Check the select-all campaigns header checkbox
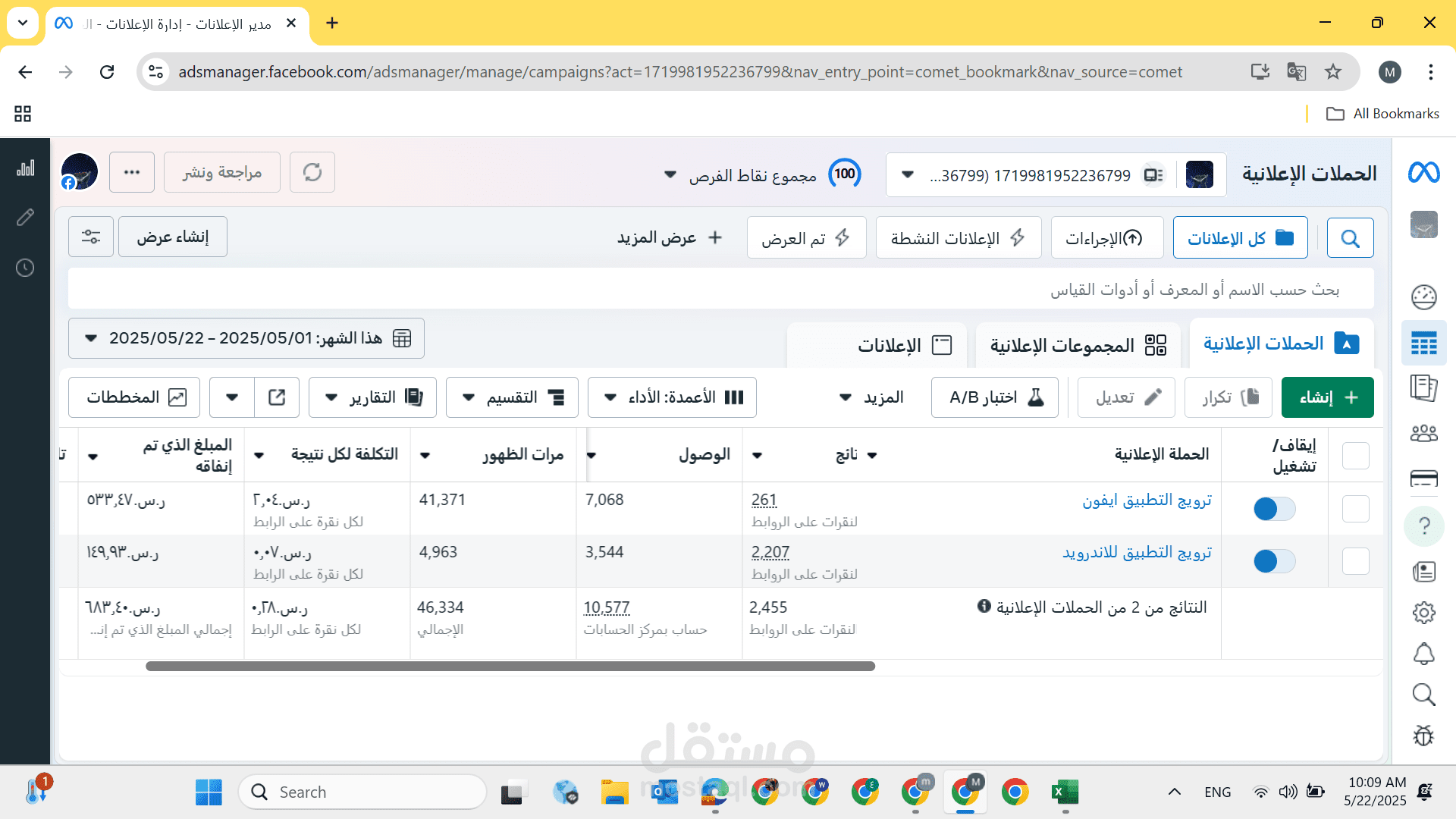The height and width of the screenshot is (819, 1456). coord(1355,456)
